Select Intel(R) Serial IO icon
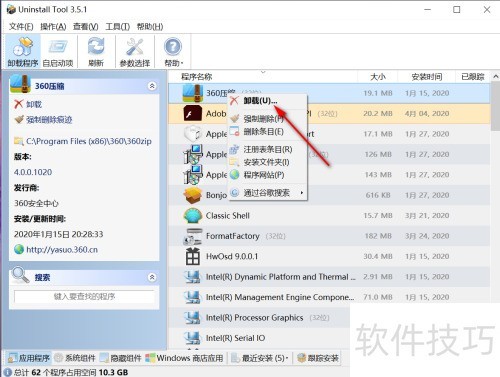This screenshot has height=377, width=500. (193, 338)
